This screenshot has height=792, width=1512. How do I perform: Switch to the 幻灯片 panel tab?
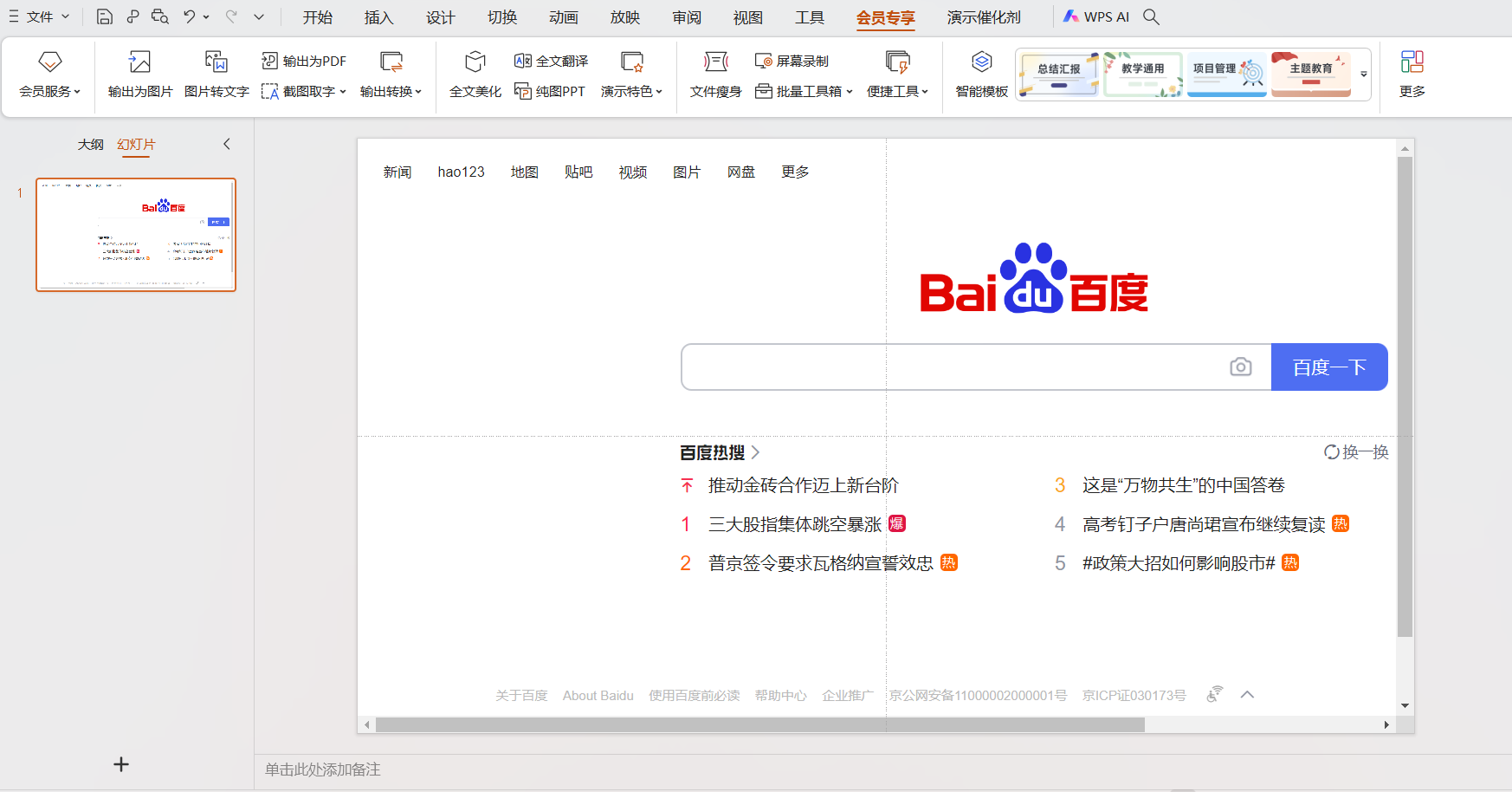coord(136,145)
